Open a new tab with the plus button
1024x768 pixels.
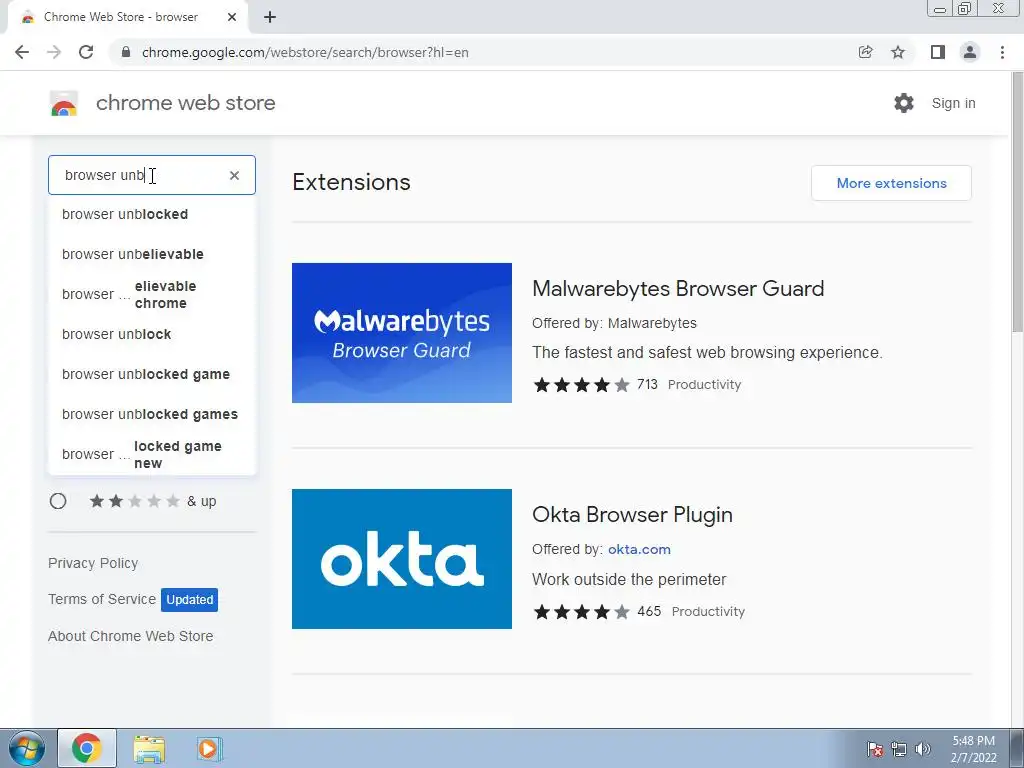tap(270, 18)
